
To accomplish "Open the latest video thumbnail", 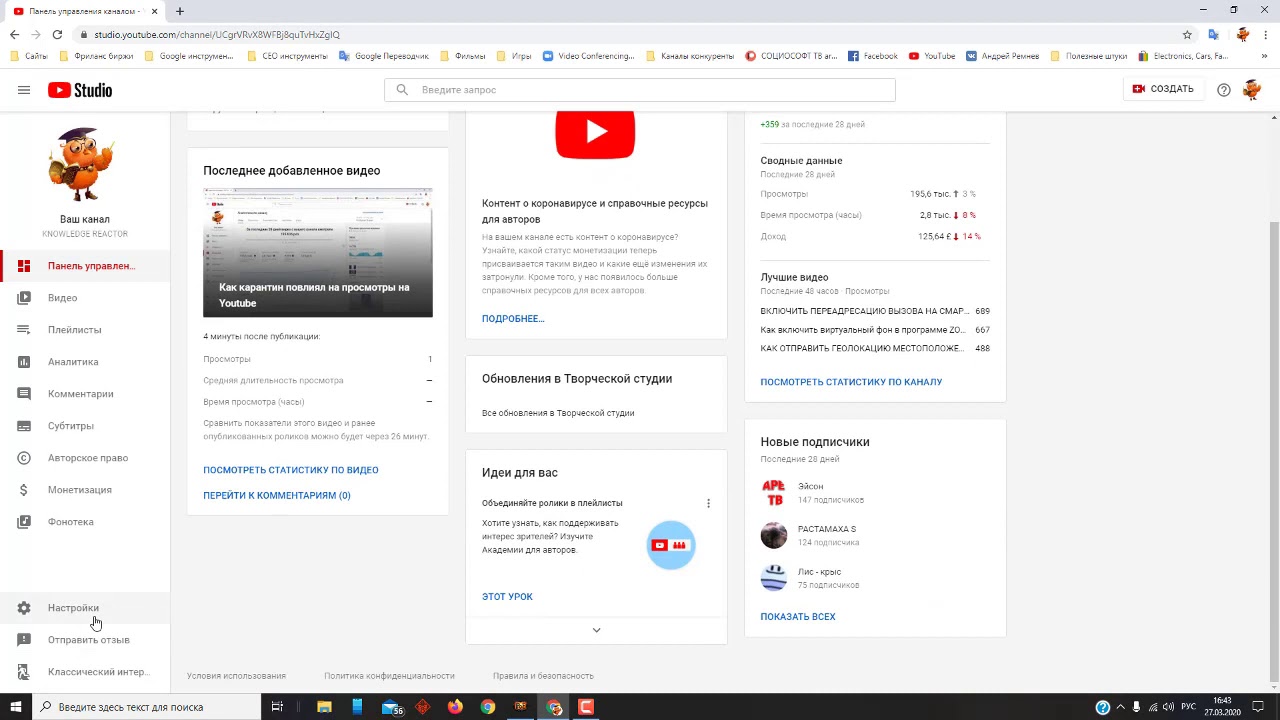I will click(x=318, y=252).
